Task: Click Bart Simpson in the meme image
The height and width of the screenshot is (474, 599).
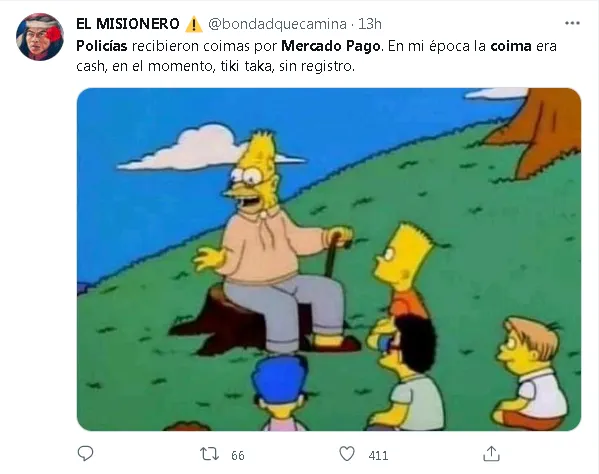Action: point(403,273)
